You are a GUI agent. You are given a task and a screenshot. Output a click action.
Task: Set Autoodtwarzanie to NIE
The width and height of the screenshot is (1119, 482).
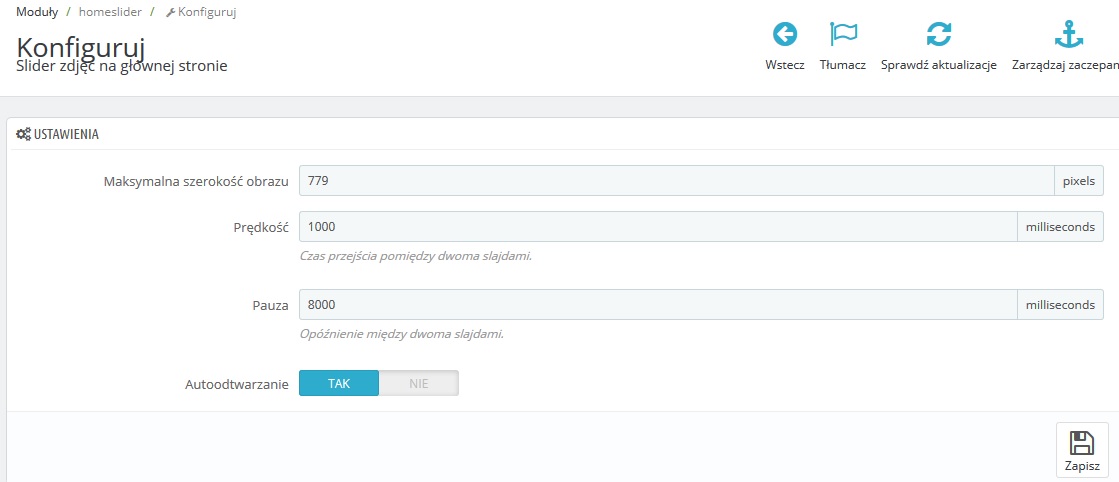coord(419,383)
